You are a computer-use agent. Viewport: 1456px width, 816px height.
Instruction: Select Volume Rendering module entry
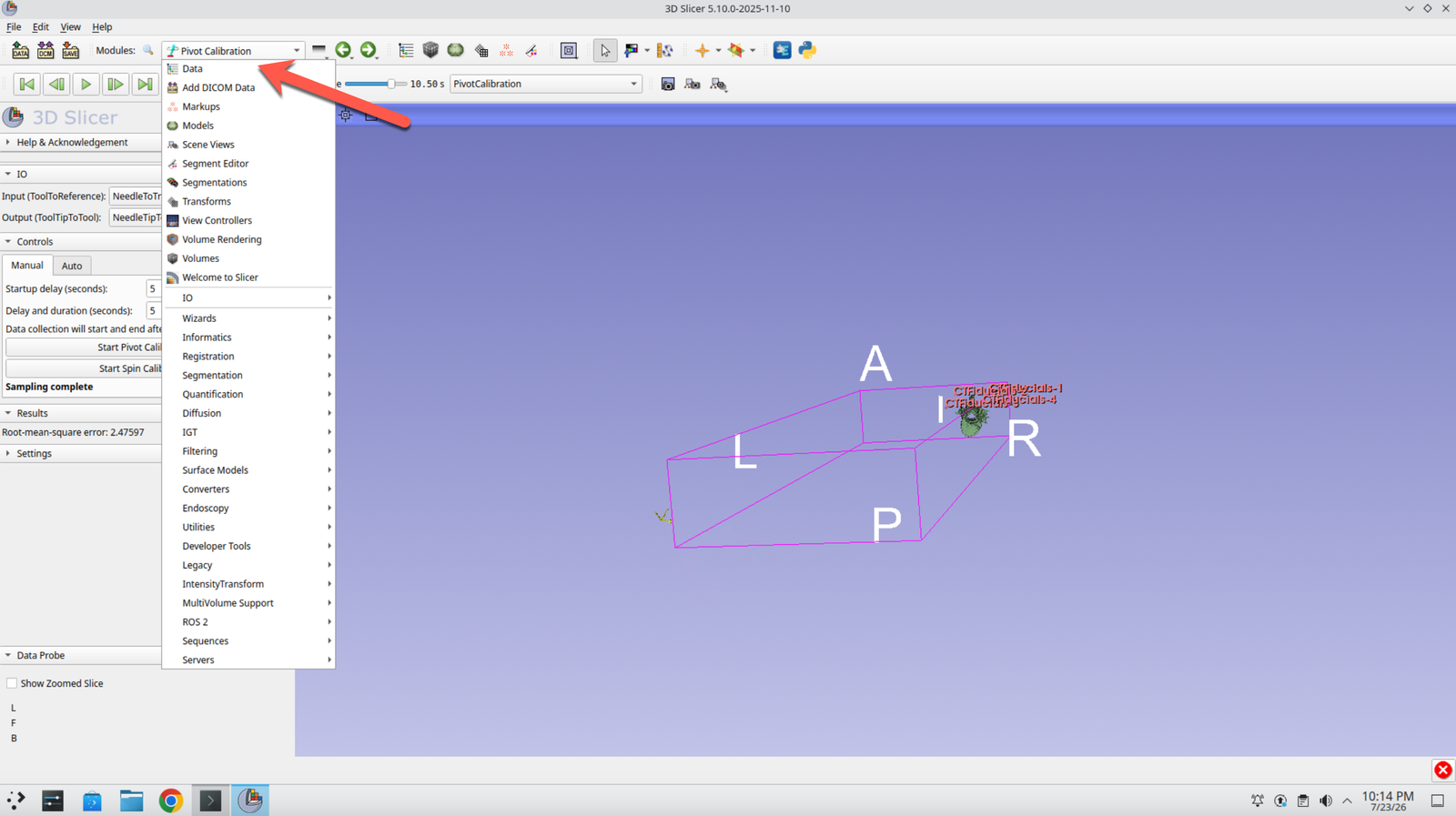tap(248, 239)
